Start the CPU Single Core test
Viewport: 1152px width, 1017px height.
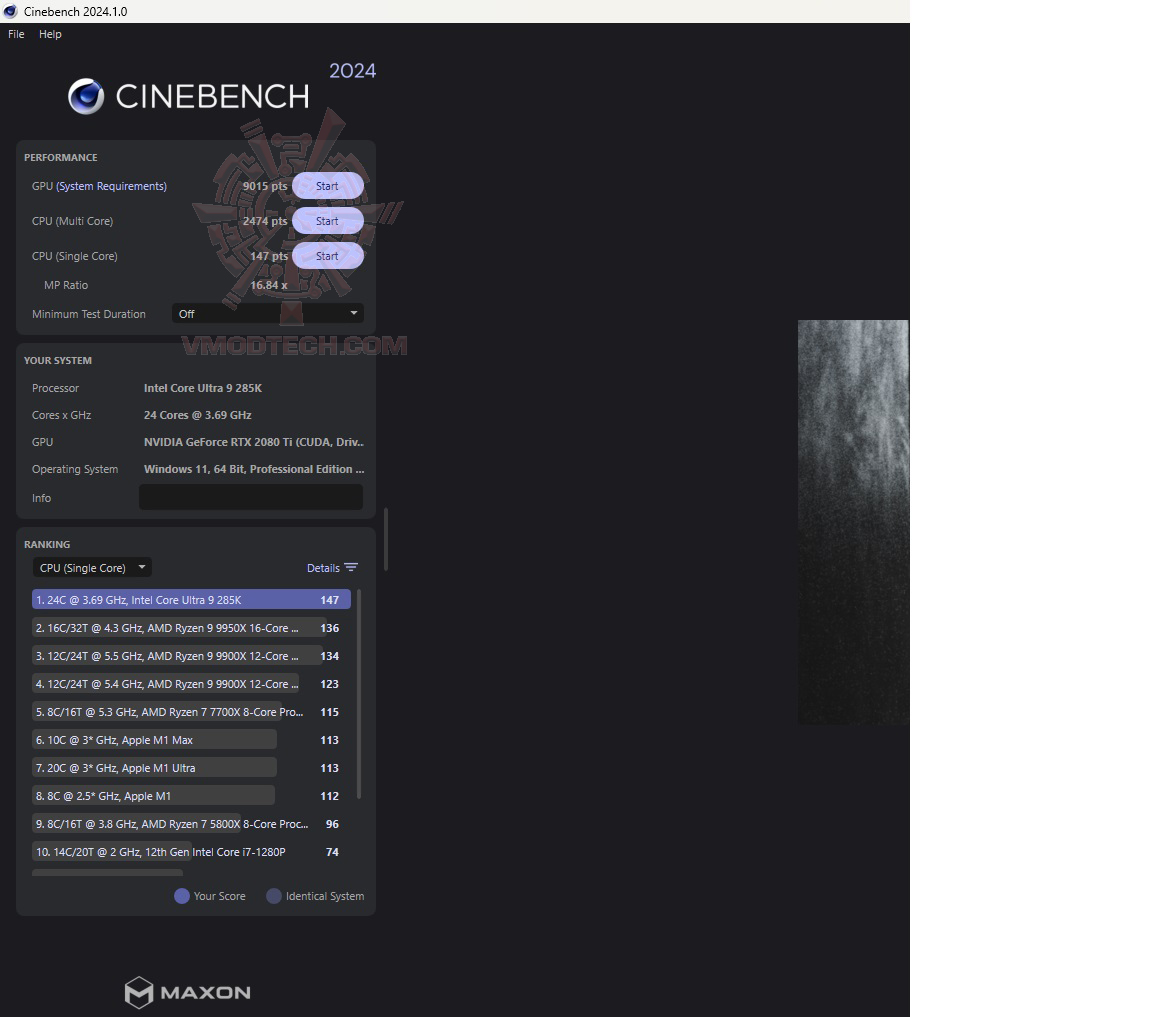point(328,256)
